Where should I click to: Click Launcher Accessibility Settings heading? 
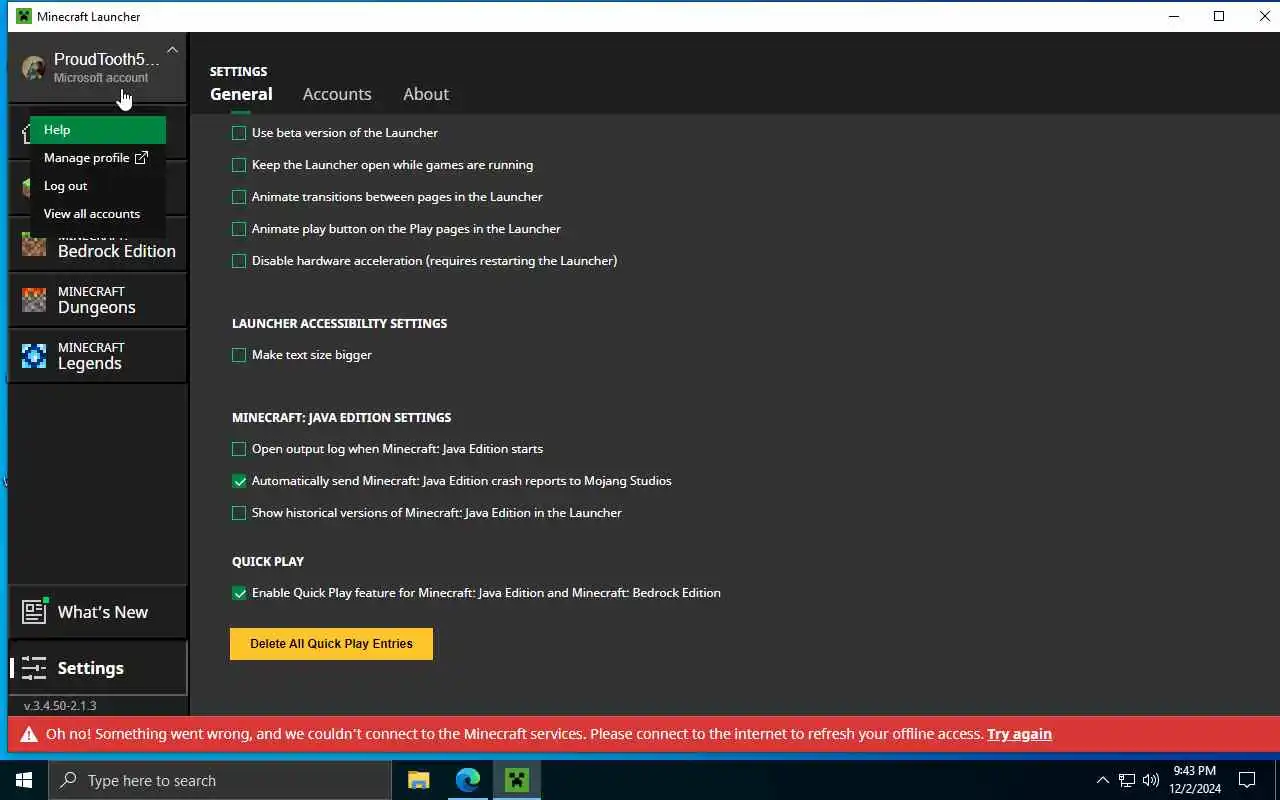point(339,324)
